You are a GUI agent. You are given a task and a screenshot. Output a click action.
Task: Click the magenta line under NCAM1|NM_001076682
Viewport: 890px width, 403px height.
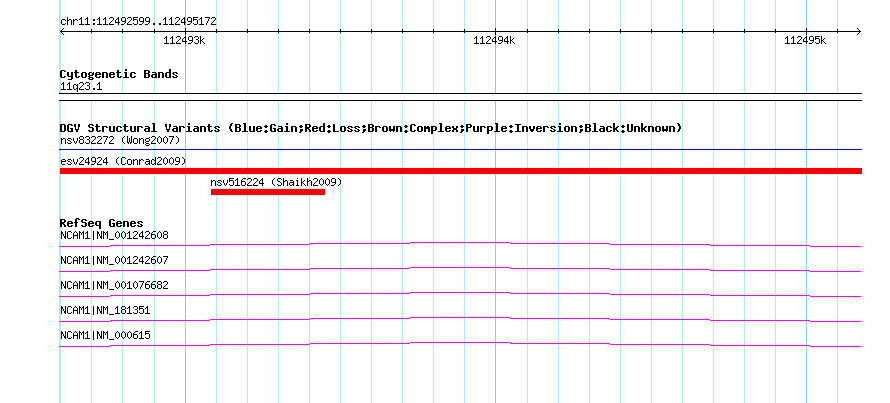460,294
